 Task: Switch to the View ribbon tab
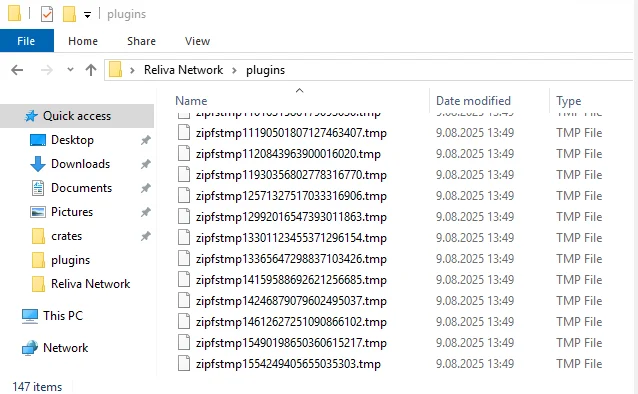click(197, 41)
